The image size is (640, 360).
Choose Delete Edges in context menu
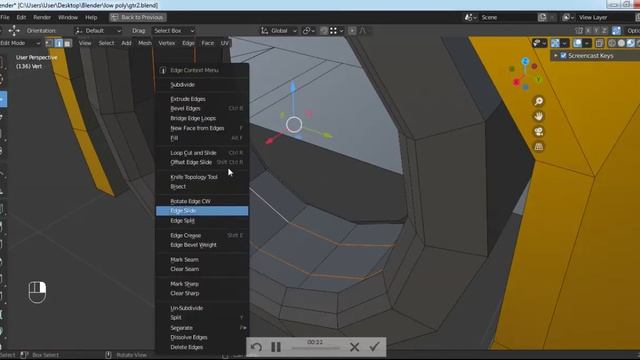coord(202,347)
